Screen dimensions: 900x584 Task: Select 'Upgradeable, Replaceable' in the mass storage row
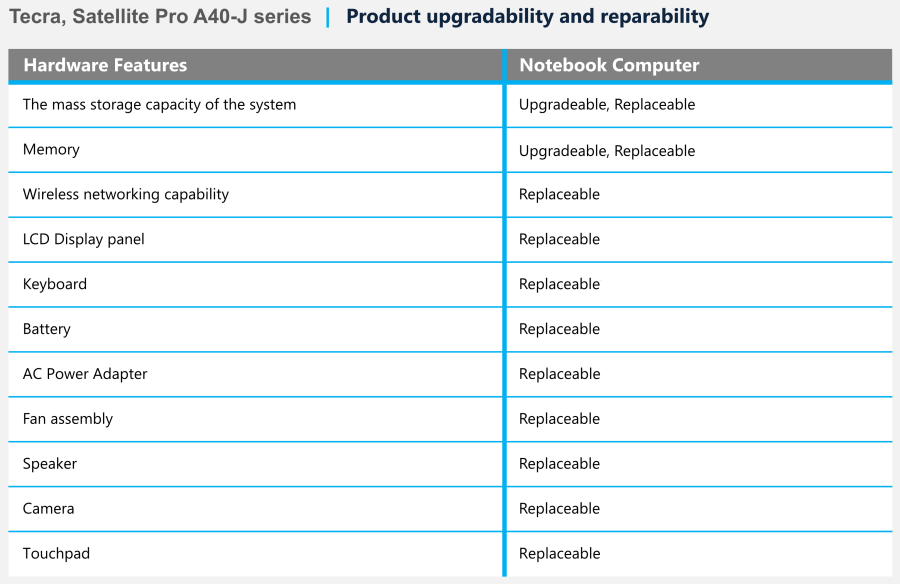607,105
